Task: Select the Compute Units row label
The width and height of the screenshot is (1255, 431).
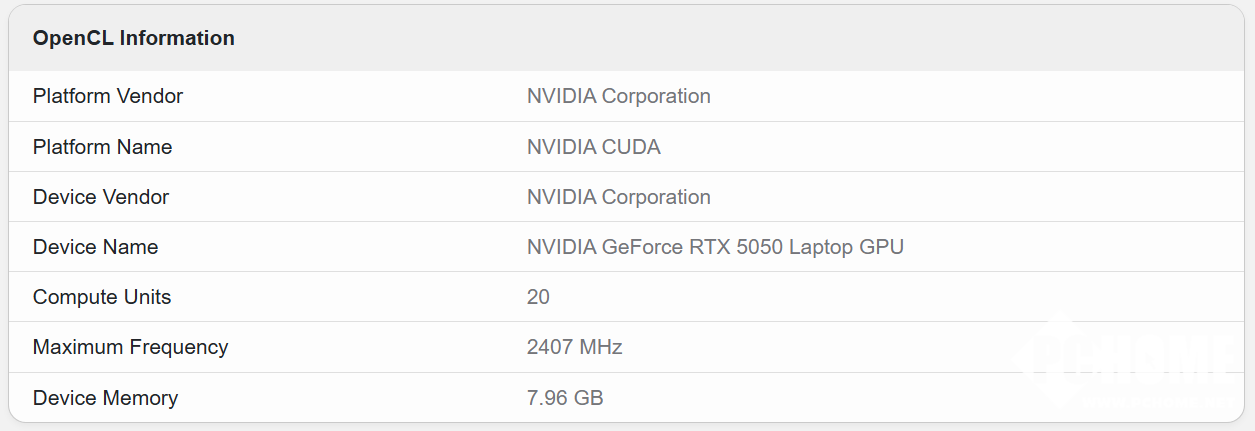Action: click(102, 297)
